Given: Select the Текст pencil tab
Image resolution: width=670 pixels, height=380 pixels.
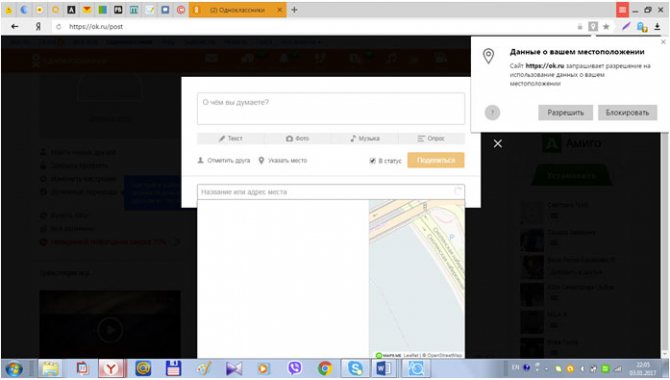Looking at the screenshot, I should [231, 138].
